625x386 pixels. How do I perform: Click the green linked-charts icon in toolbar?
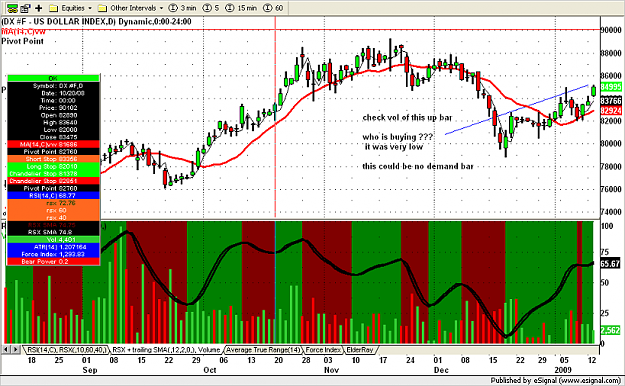point(12,8)
